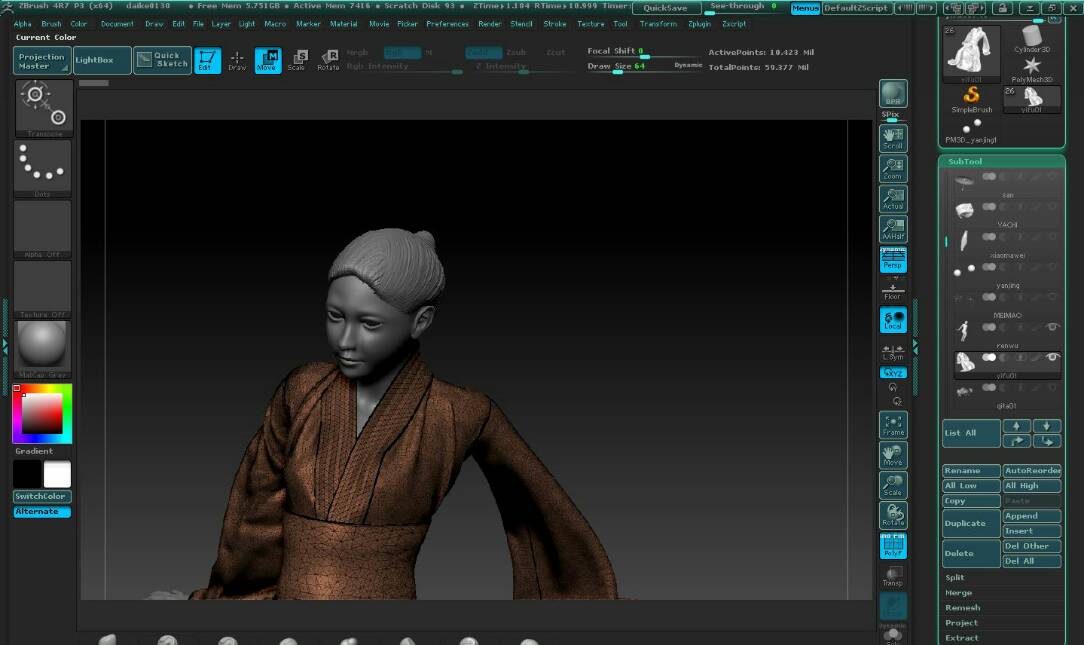The height and width of the screenshot is (645, 1084).
Task: Expand the Split section
Action: (x=956, y=577)
